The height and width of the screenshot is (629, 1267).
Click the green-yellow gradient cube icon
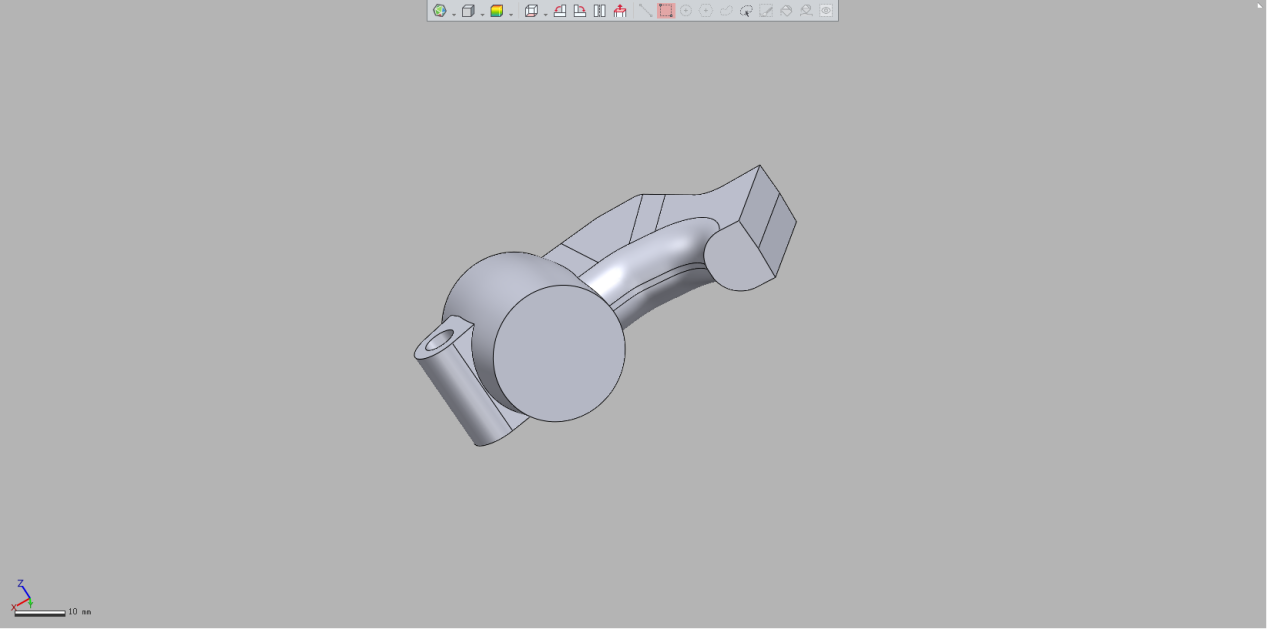[496, 11]
